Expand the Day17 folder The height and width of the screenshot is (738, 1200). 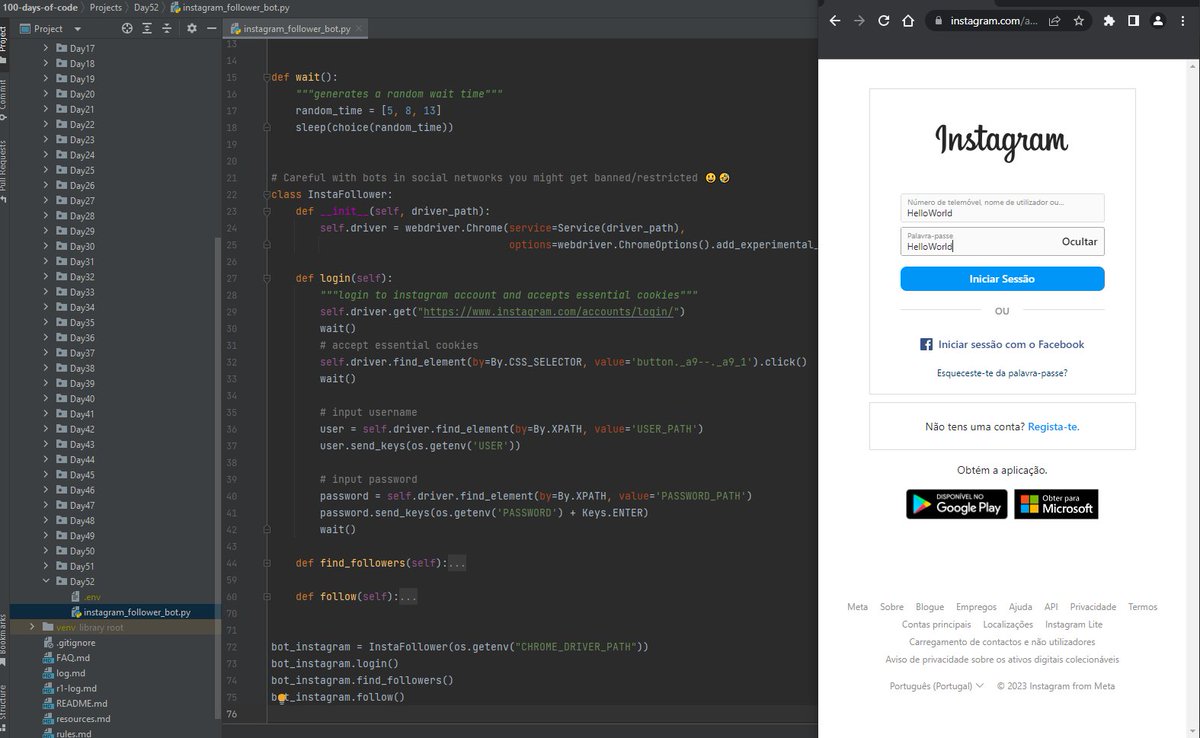pyautogui.click(x=46, y=48)
